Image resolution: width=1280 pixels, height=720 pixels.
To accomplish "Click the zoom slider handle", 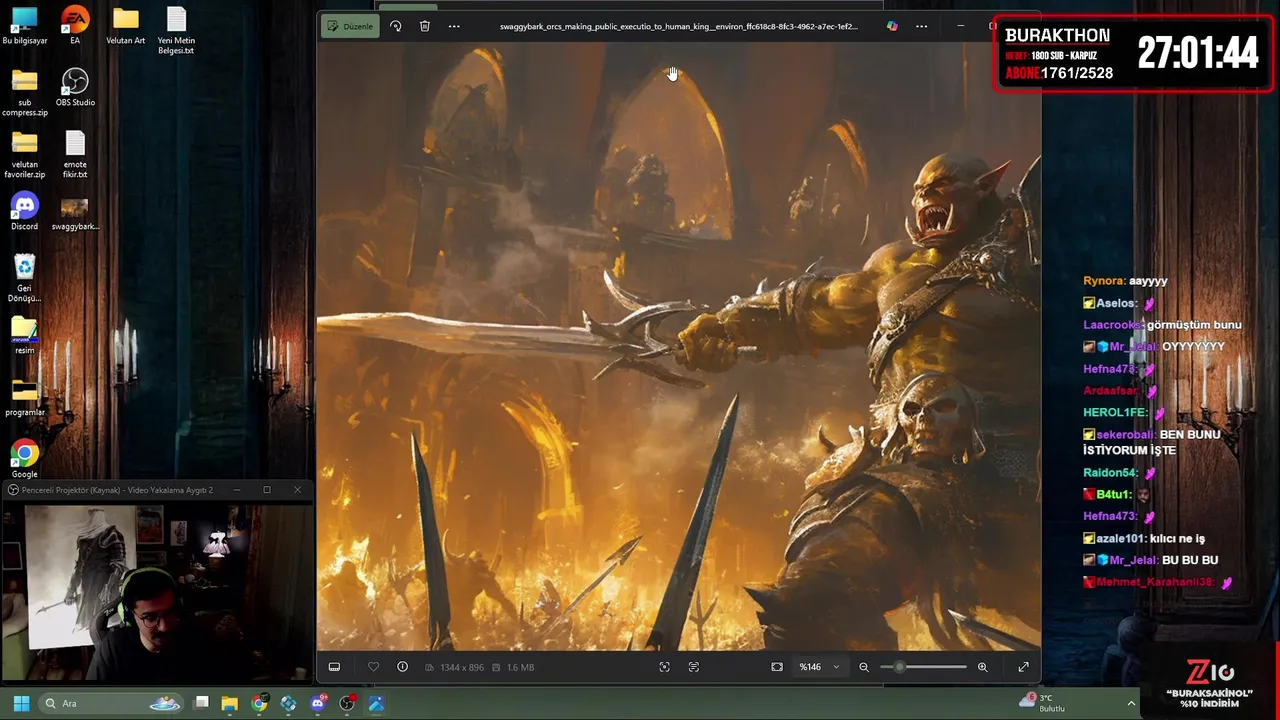I will click(x=899, y=667).
